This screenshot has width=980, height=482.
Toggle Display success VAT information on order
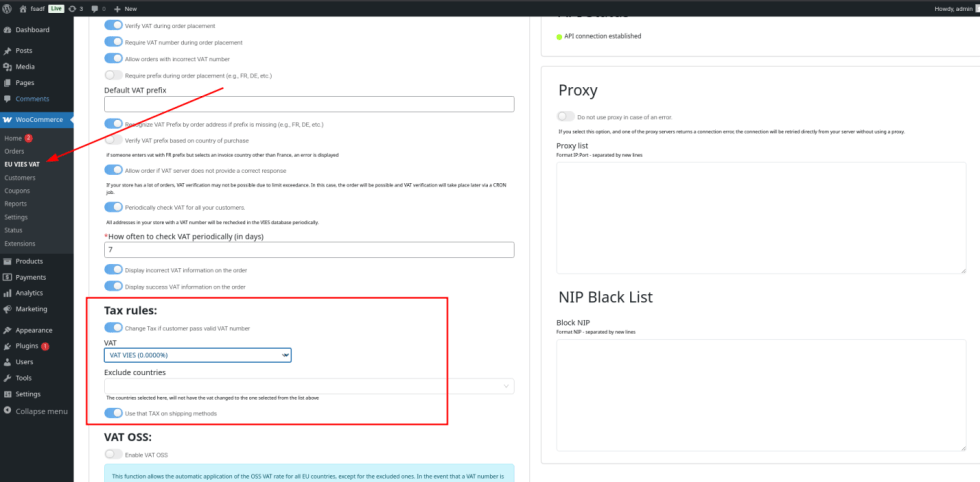(113, 286)
